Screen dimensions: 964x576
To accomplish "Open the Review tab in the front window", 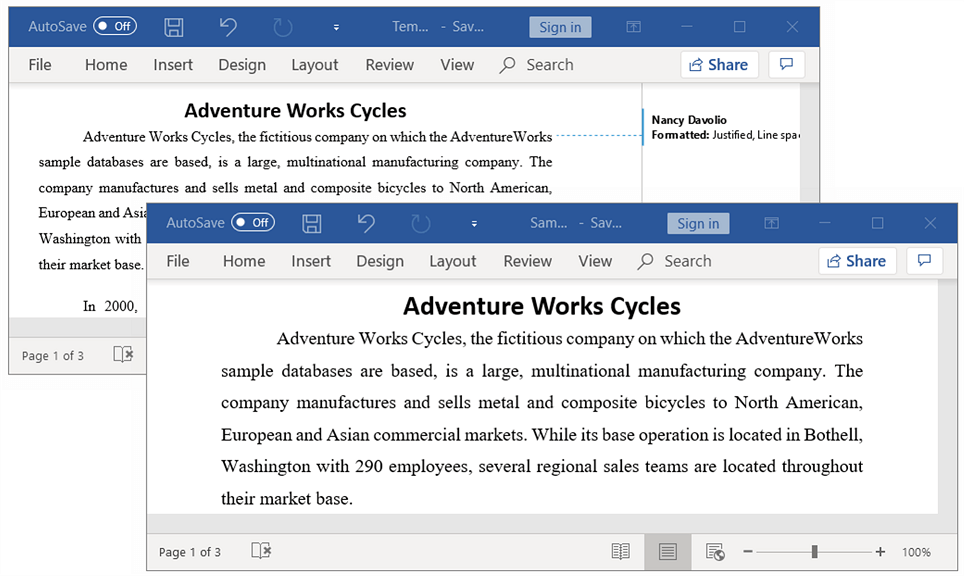I will (527, 261).
